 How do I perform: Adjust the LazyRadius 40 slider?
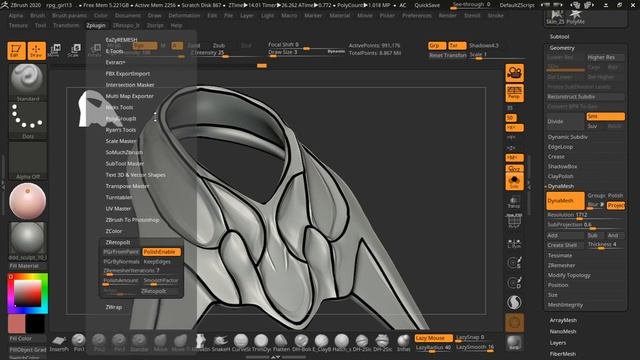(x=433, y=348)
